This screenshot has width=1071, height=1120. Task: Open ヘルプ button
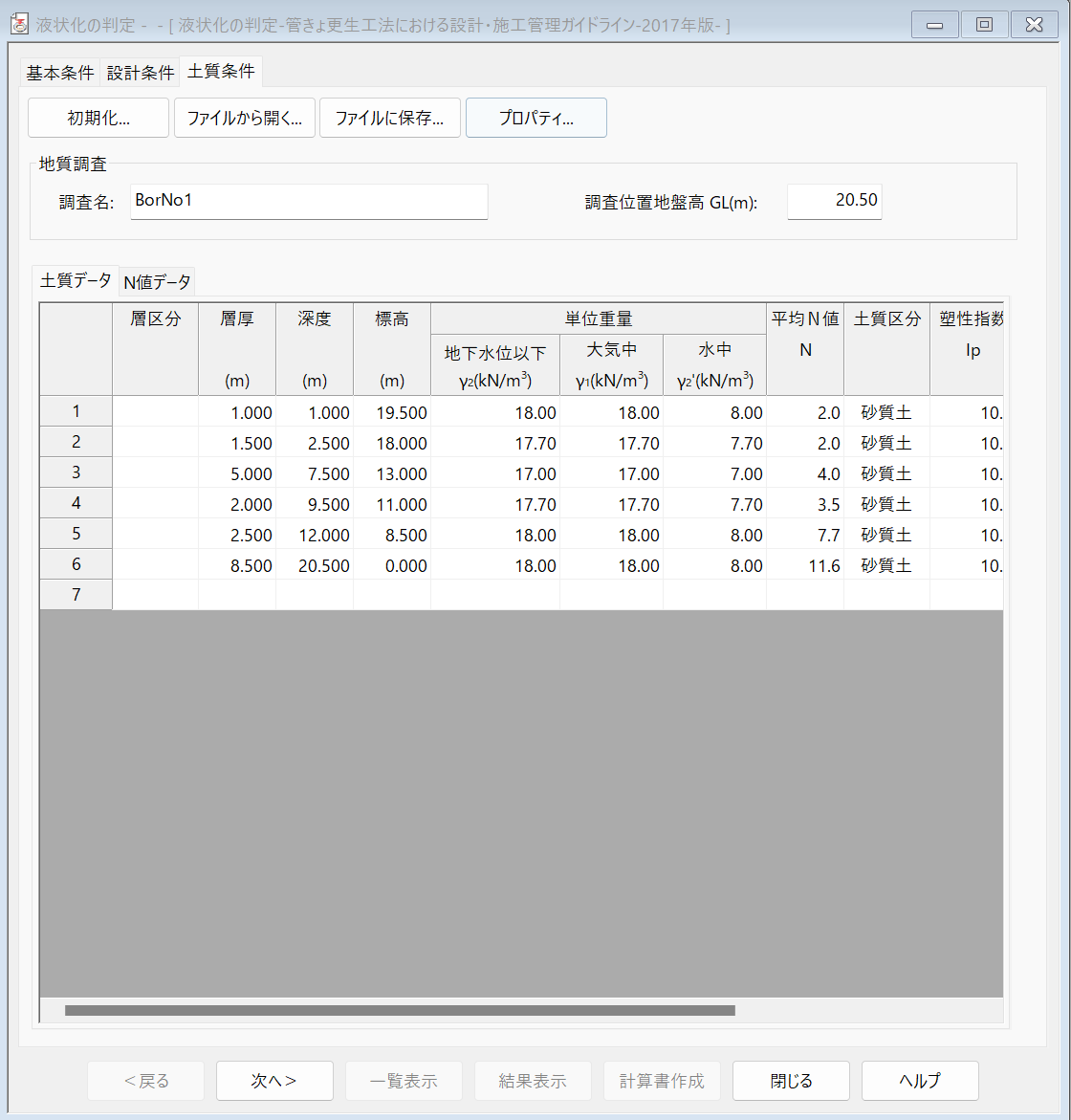920,1081
